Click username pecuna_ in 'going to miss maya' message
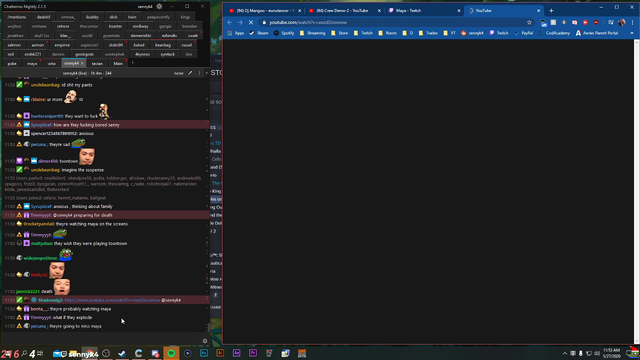This screenshot has width=640, height=360. tap(39, 326)
